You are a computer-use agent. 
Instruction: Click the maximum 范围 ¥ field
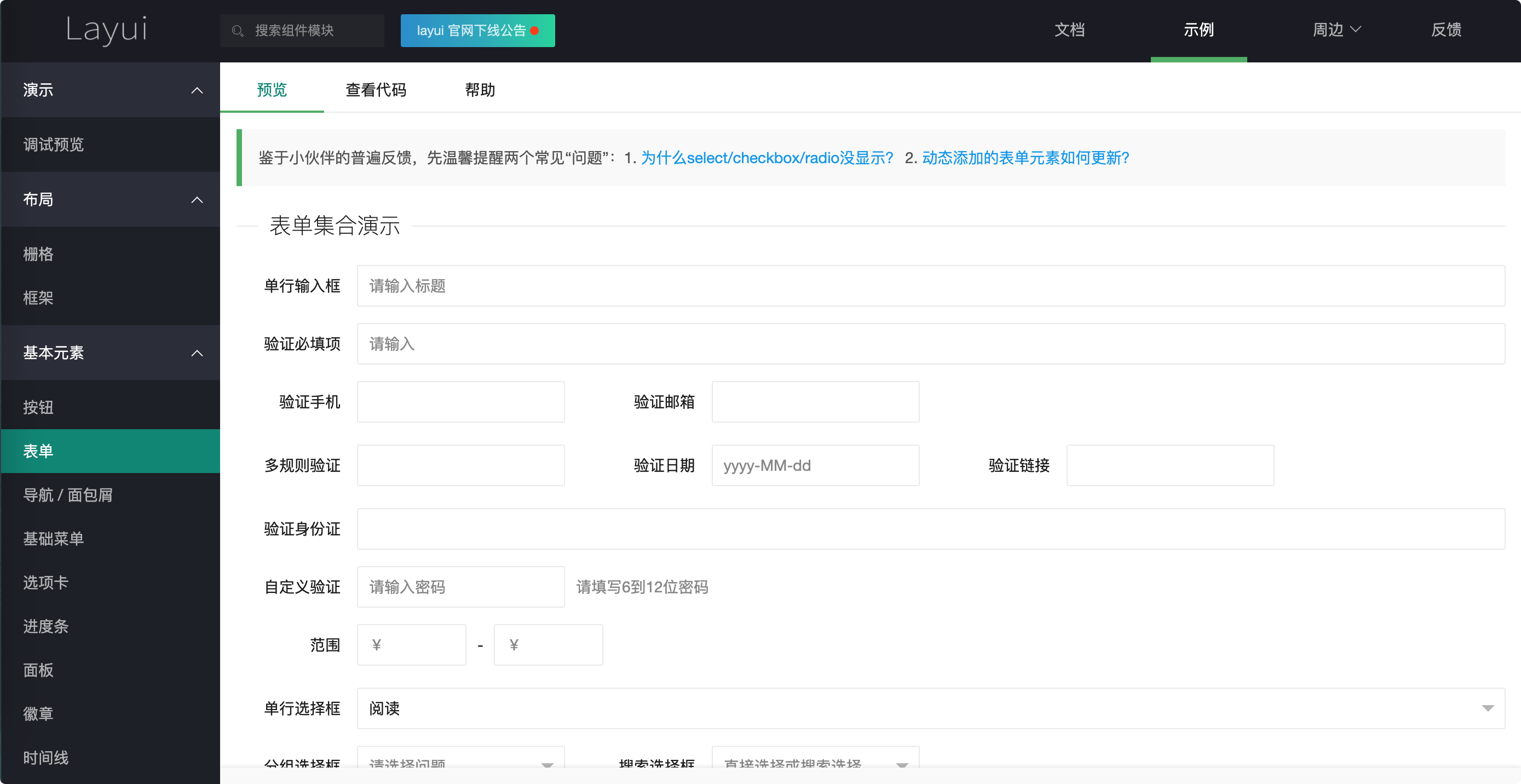[549, 645]
